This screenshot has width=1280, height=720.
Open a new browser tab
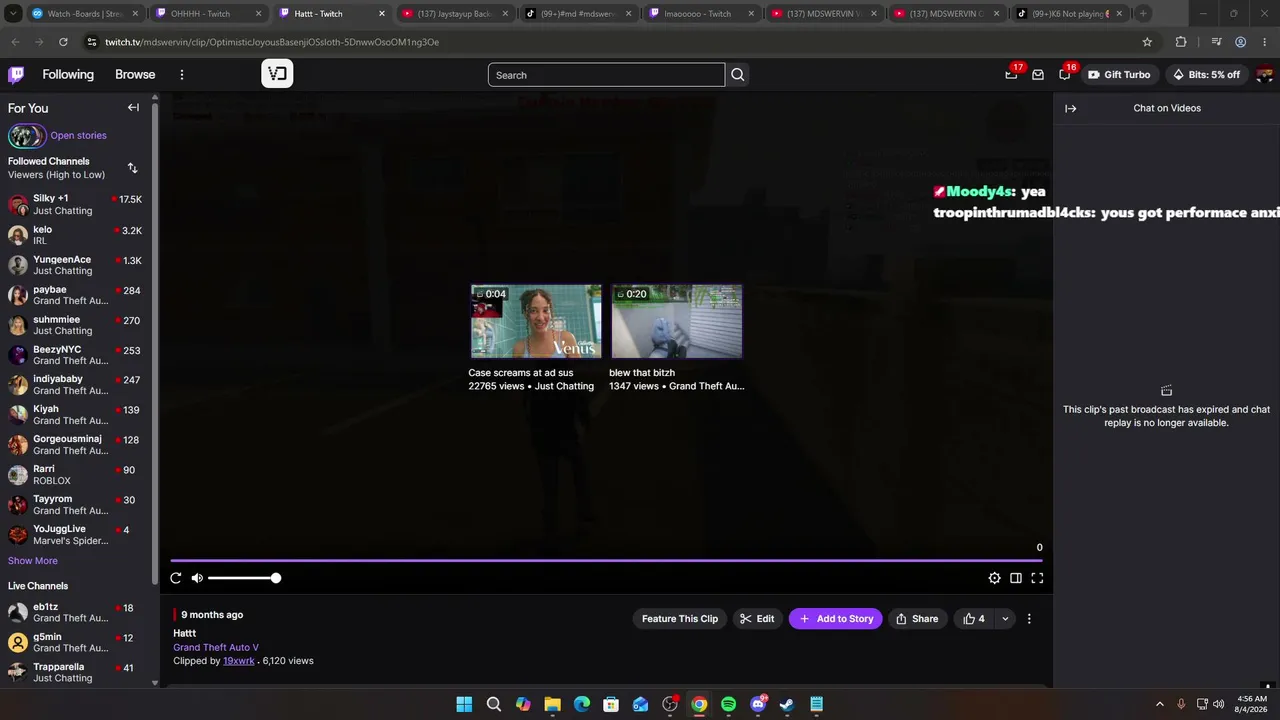[x=1143, y=14]
